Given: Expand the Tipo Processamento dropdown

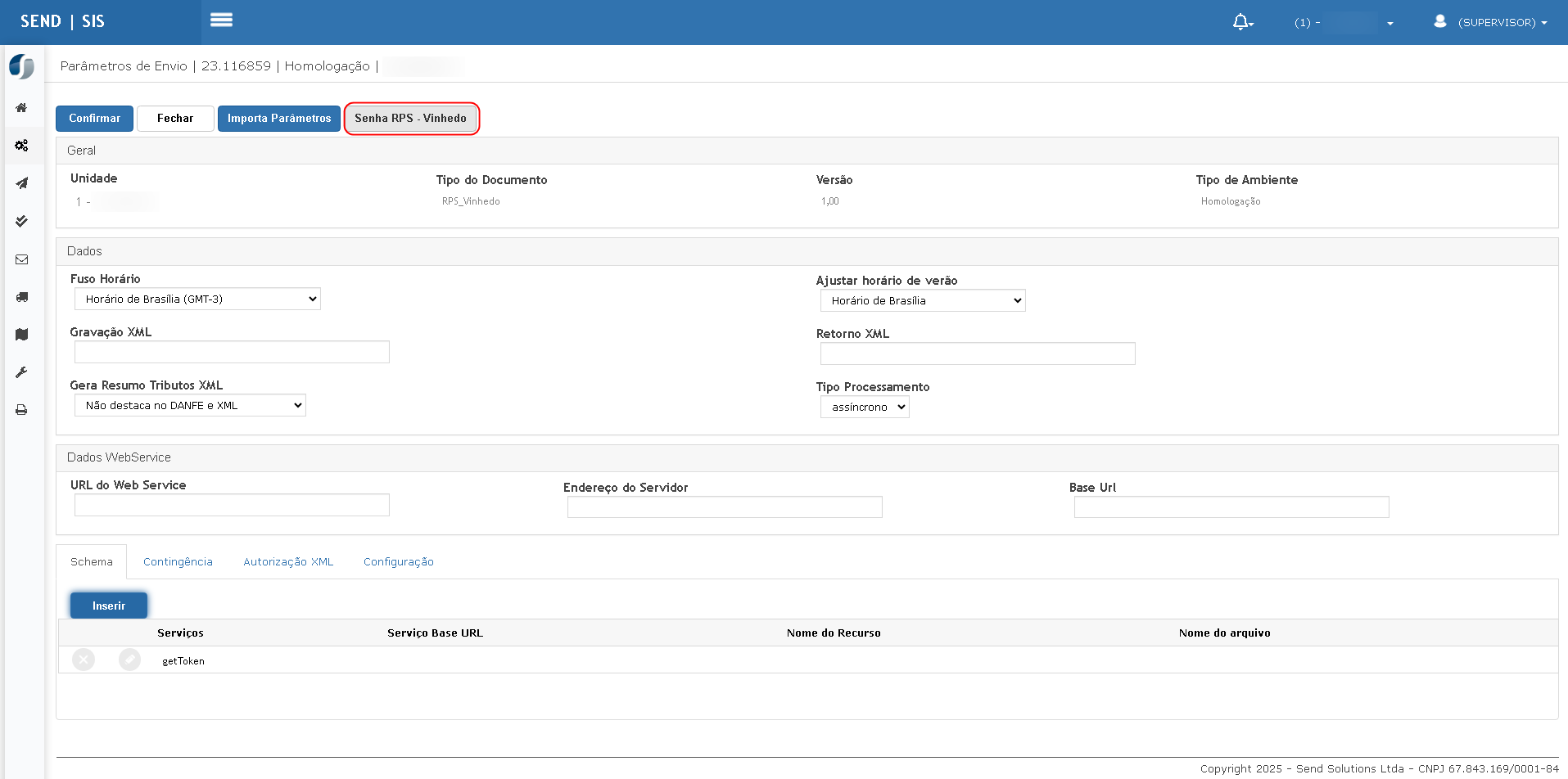Looking at the screenshot, I should 865,408.
